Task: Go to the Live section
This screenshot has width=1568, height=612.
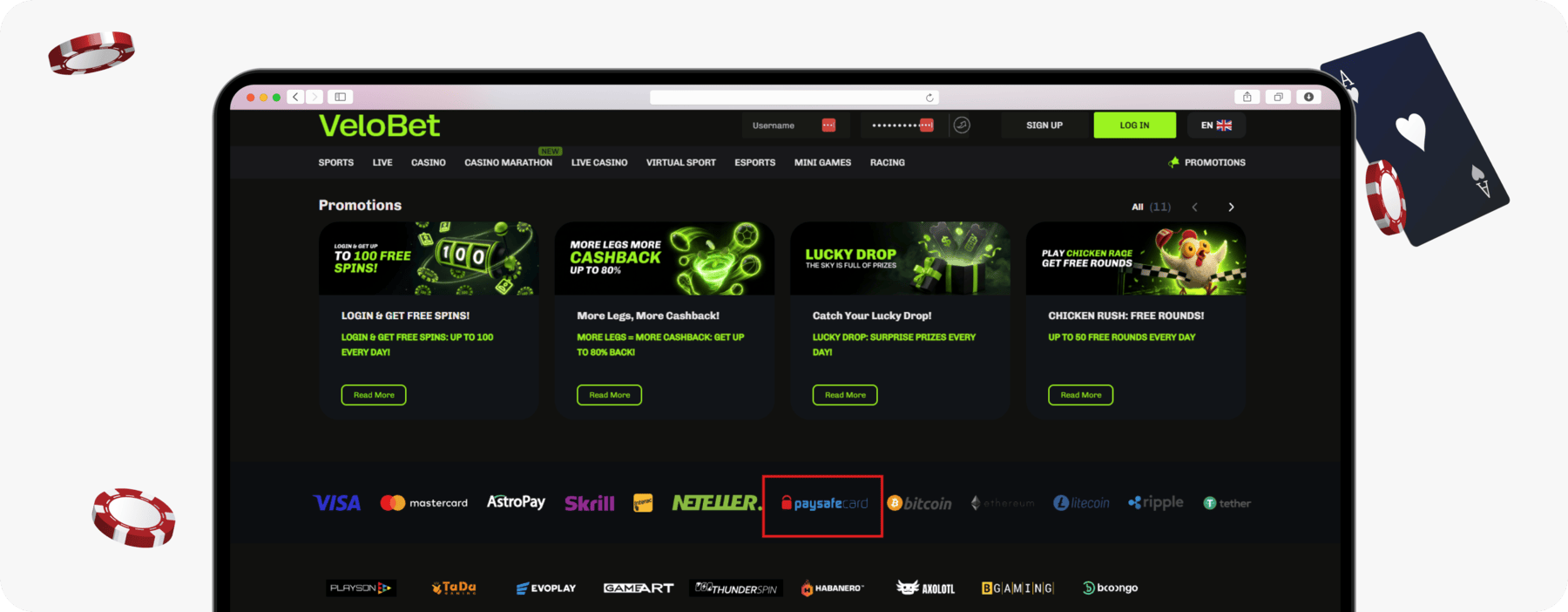Action: [x=382, y=163]
